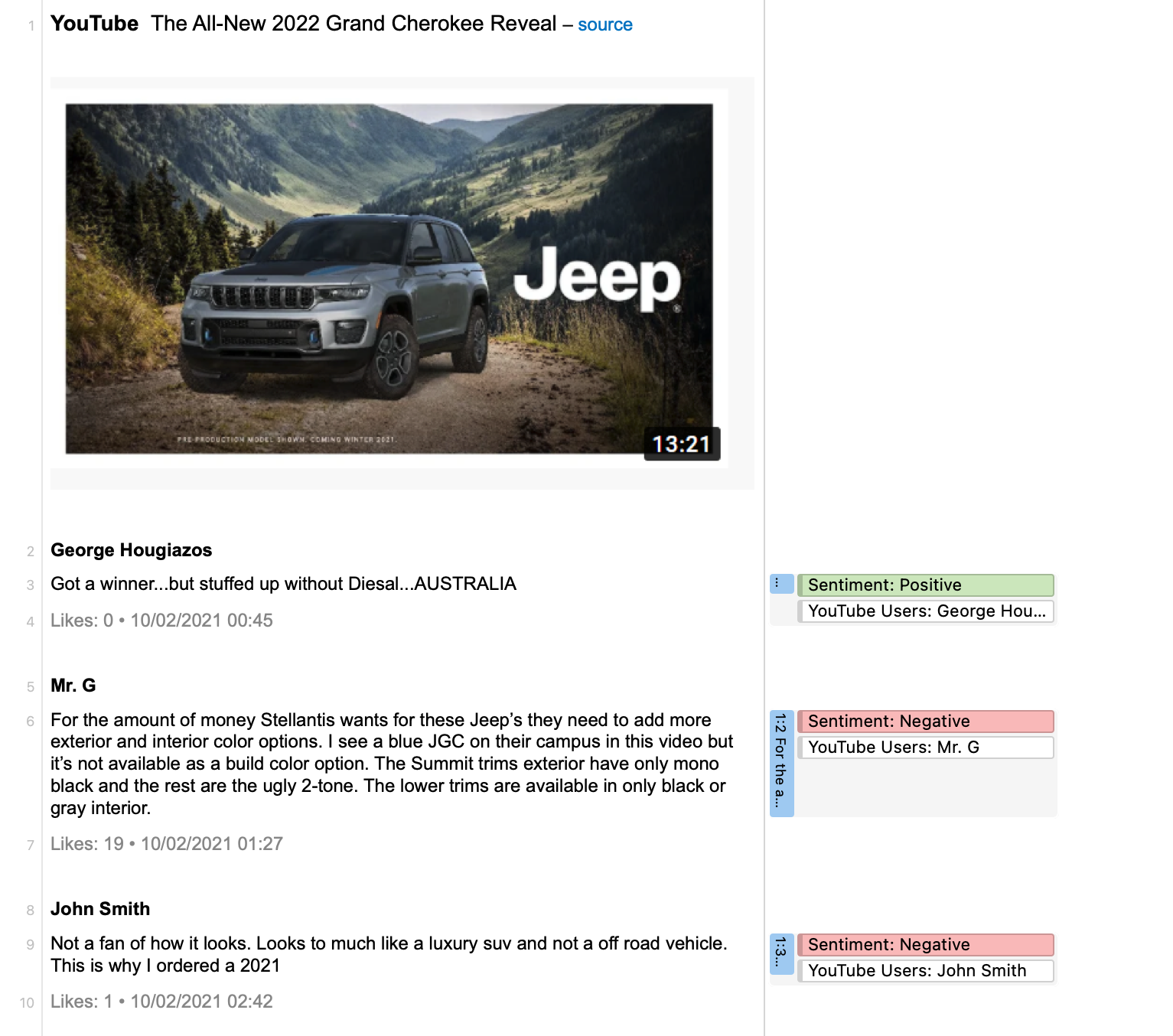Select John Smith's Sentiment: Negative code tag
Viewport: 1173px width, 1036px height.
(x=926, y=945)
